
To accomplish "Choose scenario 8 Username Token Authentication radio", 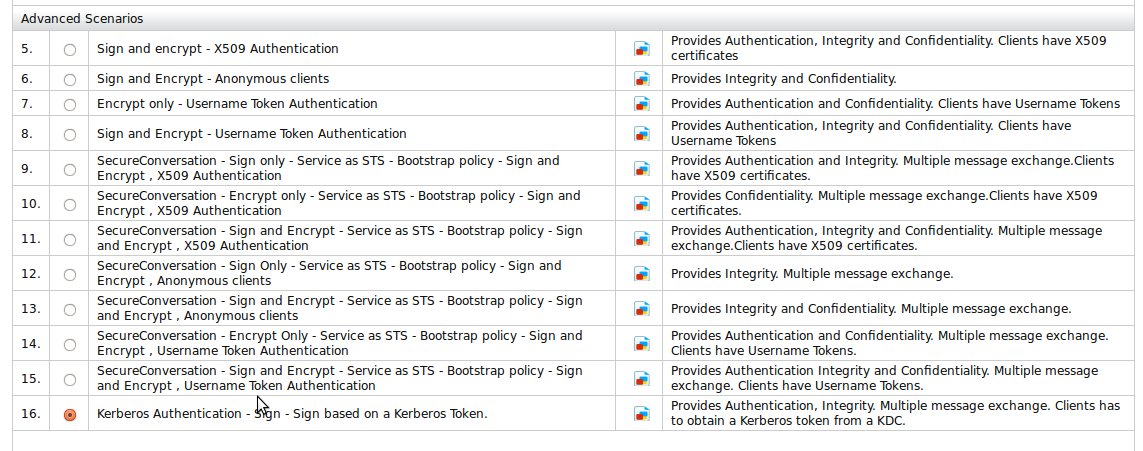I will tap(69, 134).
